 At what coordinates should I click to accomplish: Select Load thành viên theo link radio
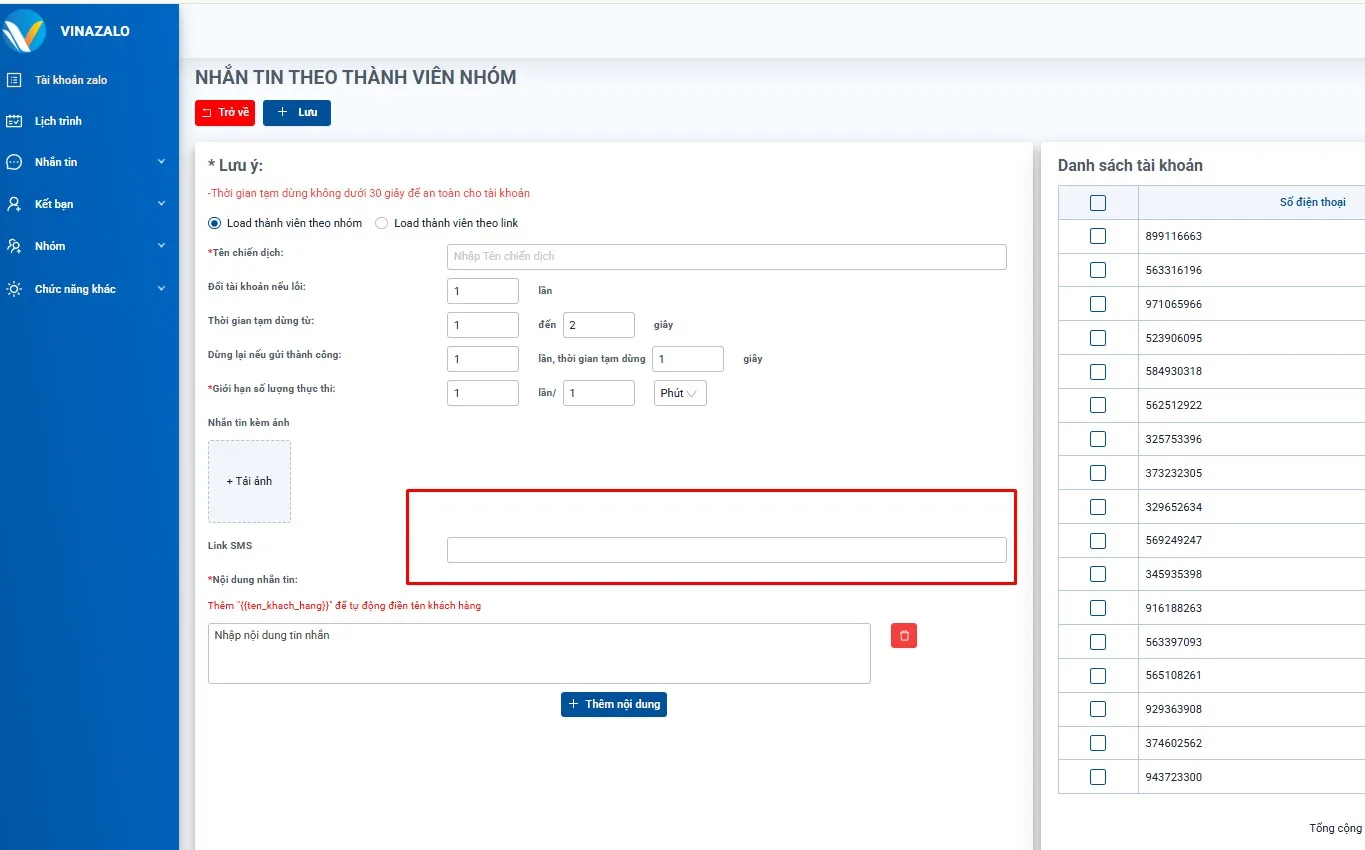coord(381,223)
